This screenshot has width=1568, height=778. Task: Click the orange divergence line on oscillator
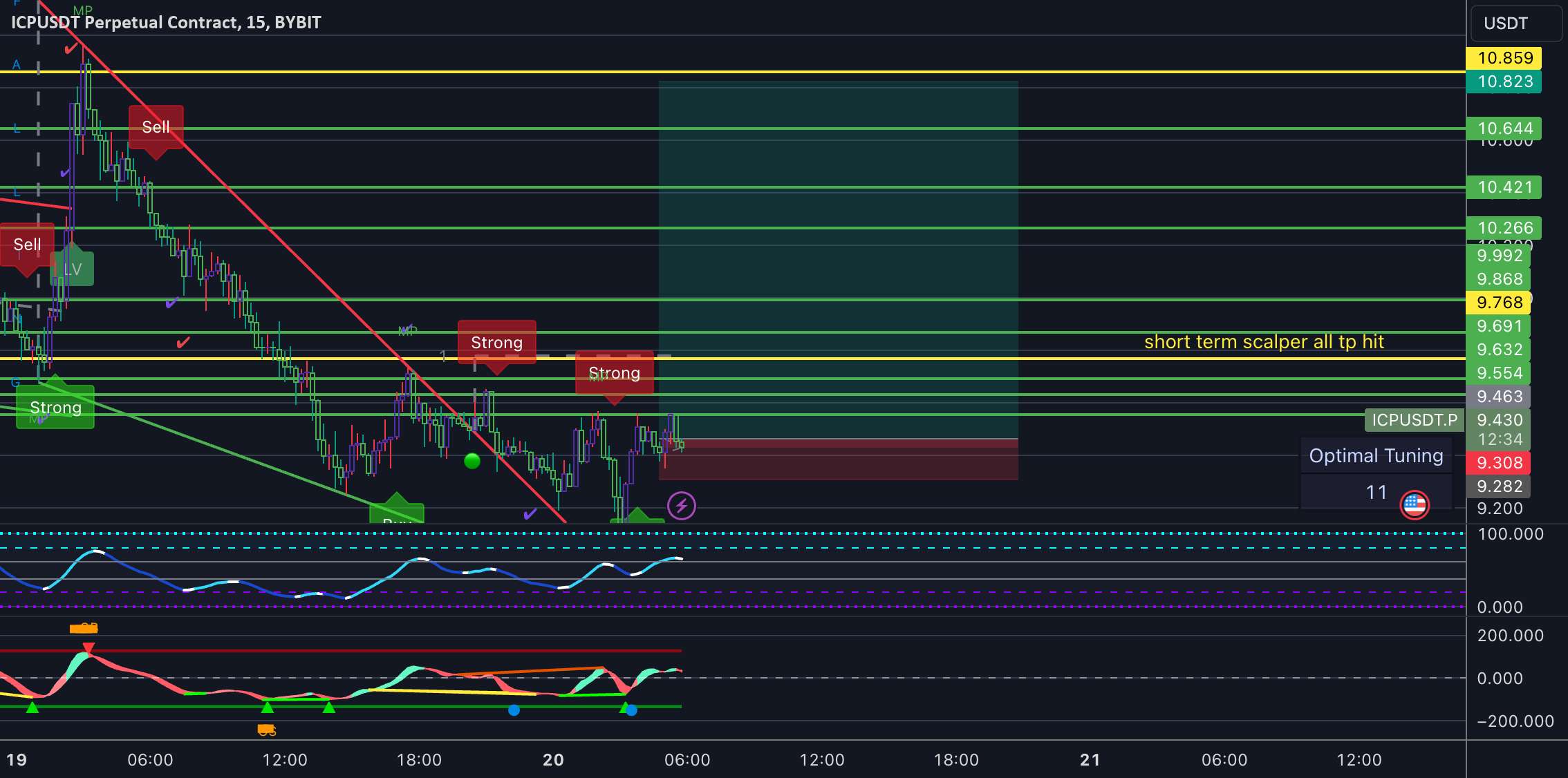coord(529,671)
